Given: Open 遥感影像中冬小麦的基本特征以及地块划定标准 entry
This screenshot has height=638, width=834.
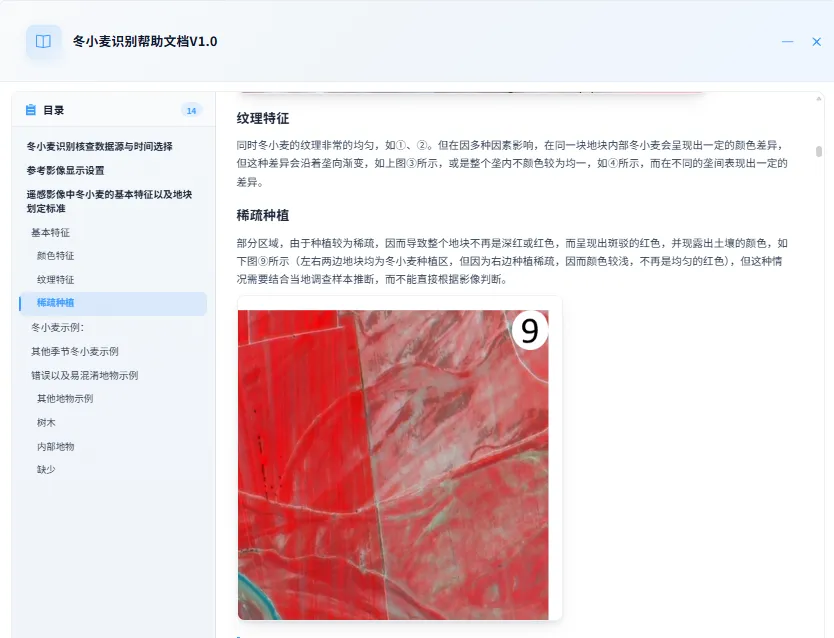Looking at the screenshot, I should click(109, 202).
